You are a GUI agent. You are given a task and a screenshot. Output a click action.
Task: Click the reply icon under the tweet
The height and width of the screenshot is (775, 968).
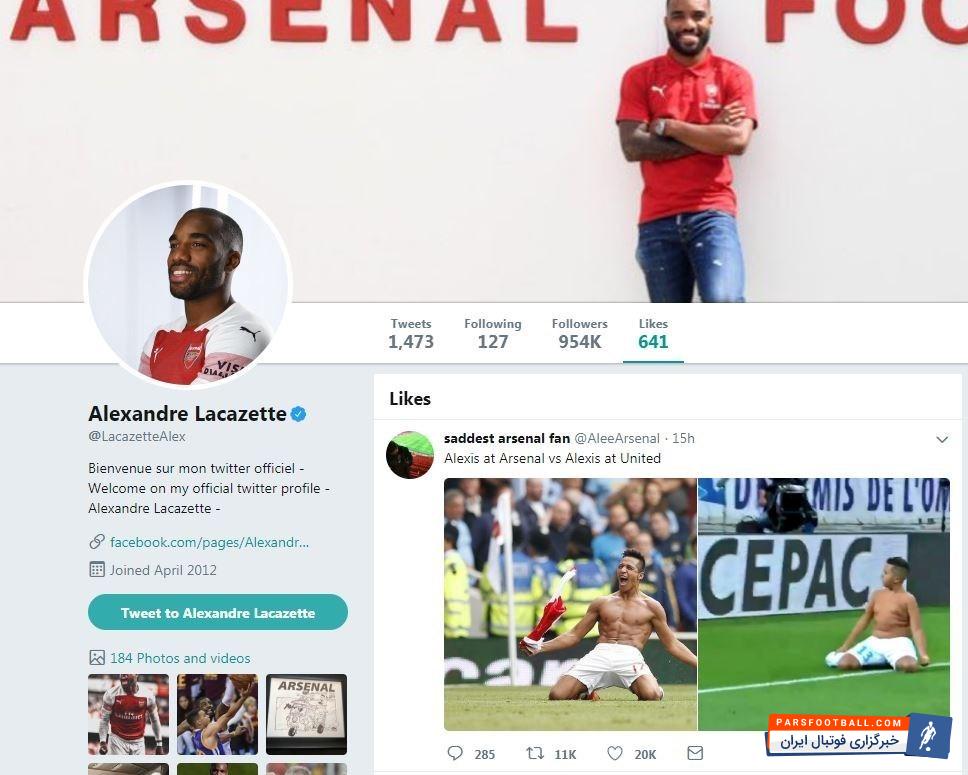(455, 753)
